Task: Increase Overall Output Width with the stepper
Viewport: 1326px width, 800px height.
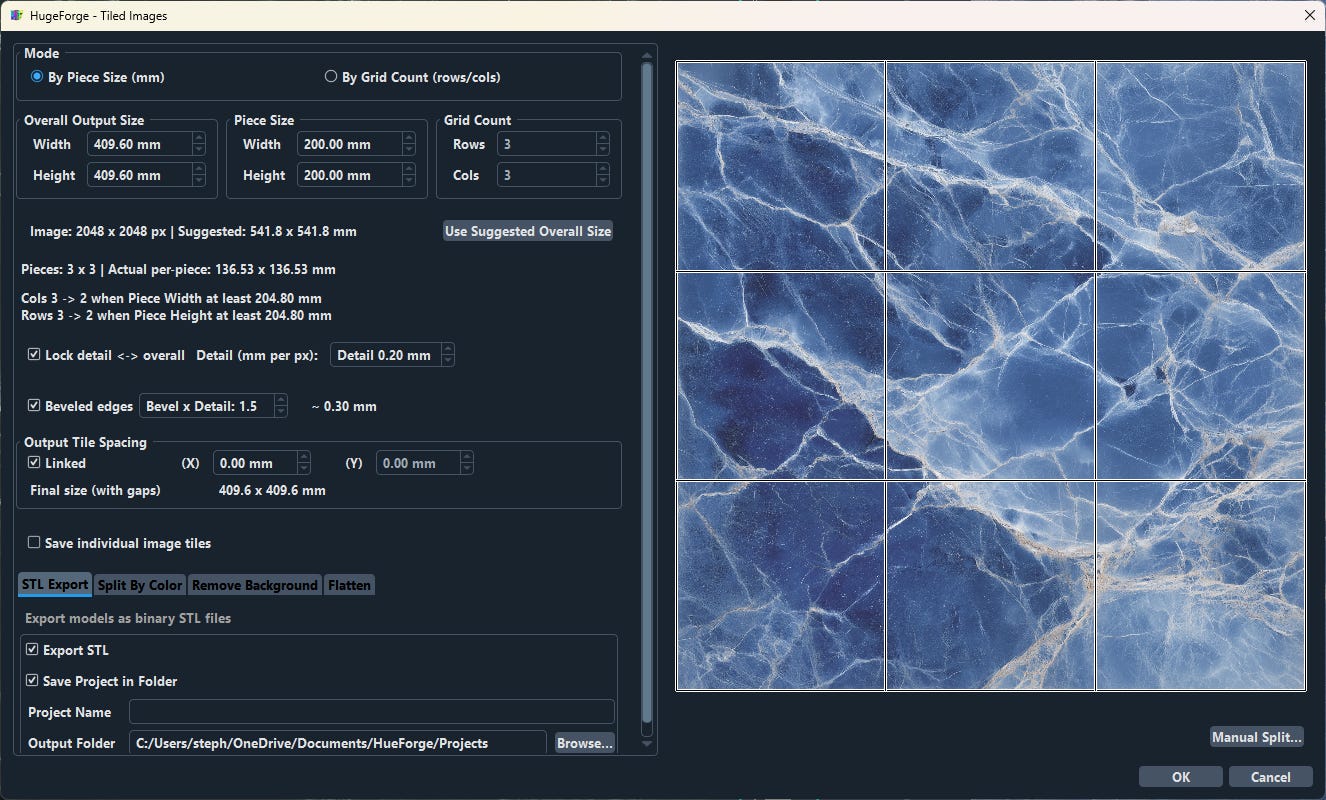Action: (197, 138)
